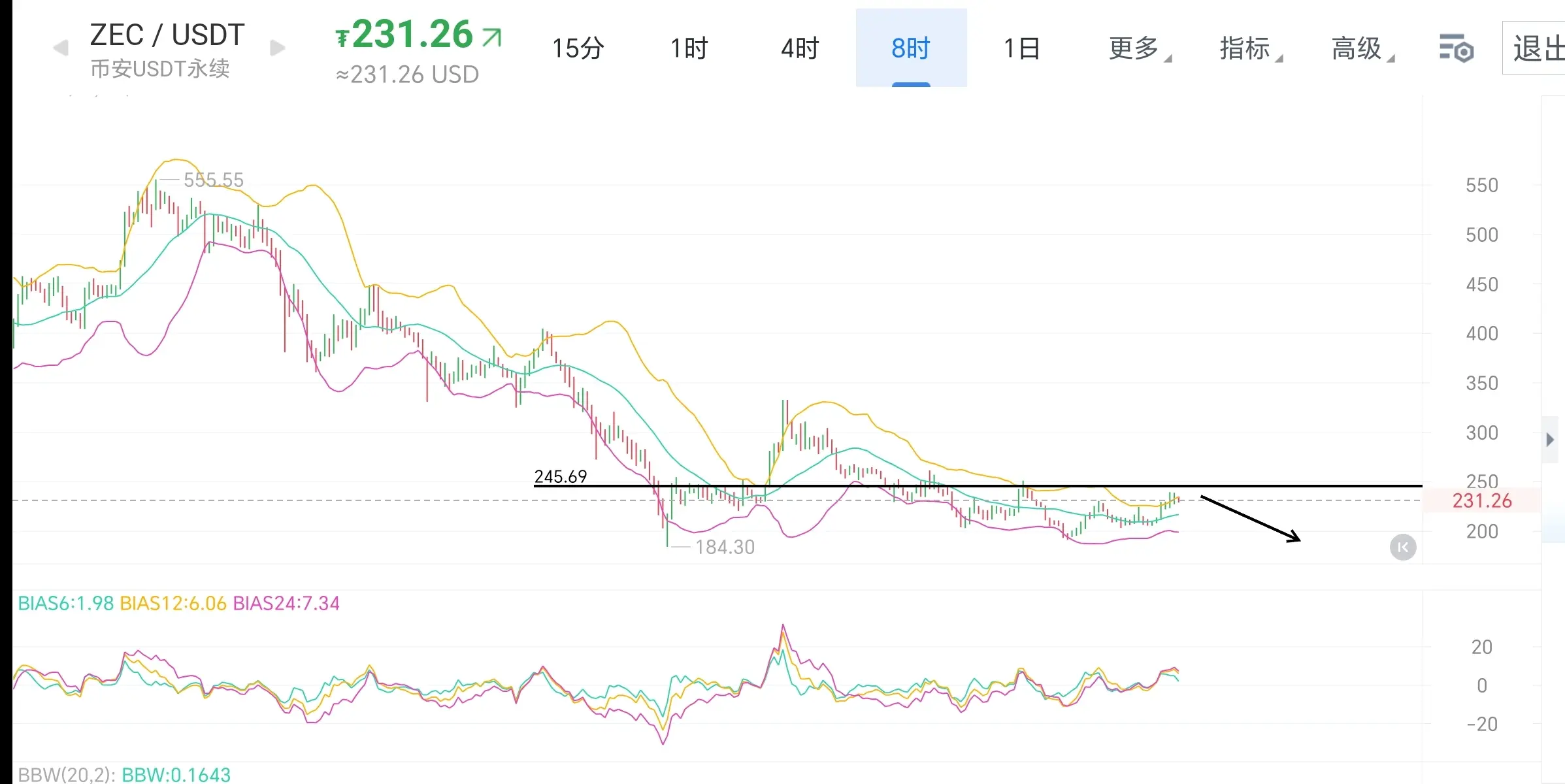Click the green price up-arrow icon
The width and height of the screenshot is (1565, 784).
[492, 37]
